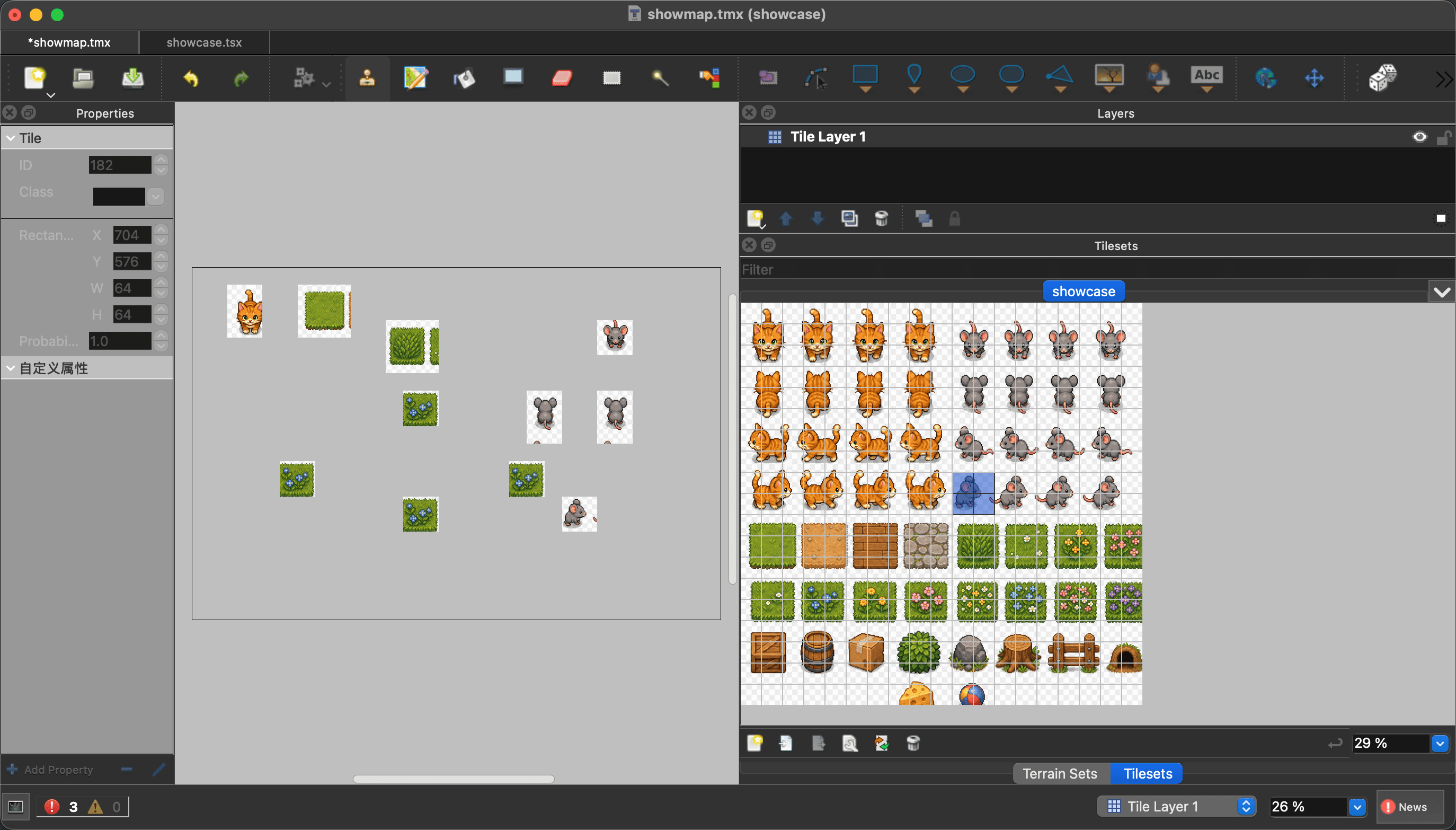The height and width of the screenshot is (830, 1456).
Task: Open the errors and warnings counter
Action: tap(83, 807)
